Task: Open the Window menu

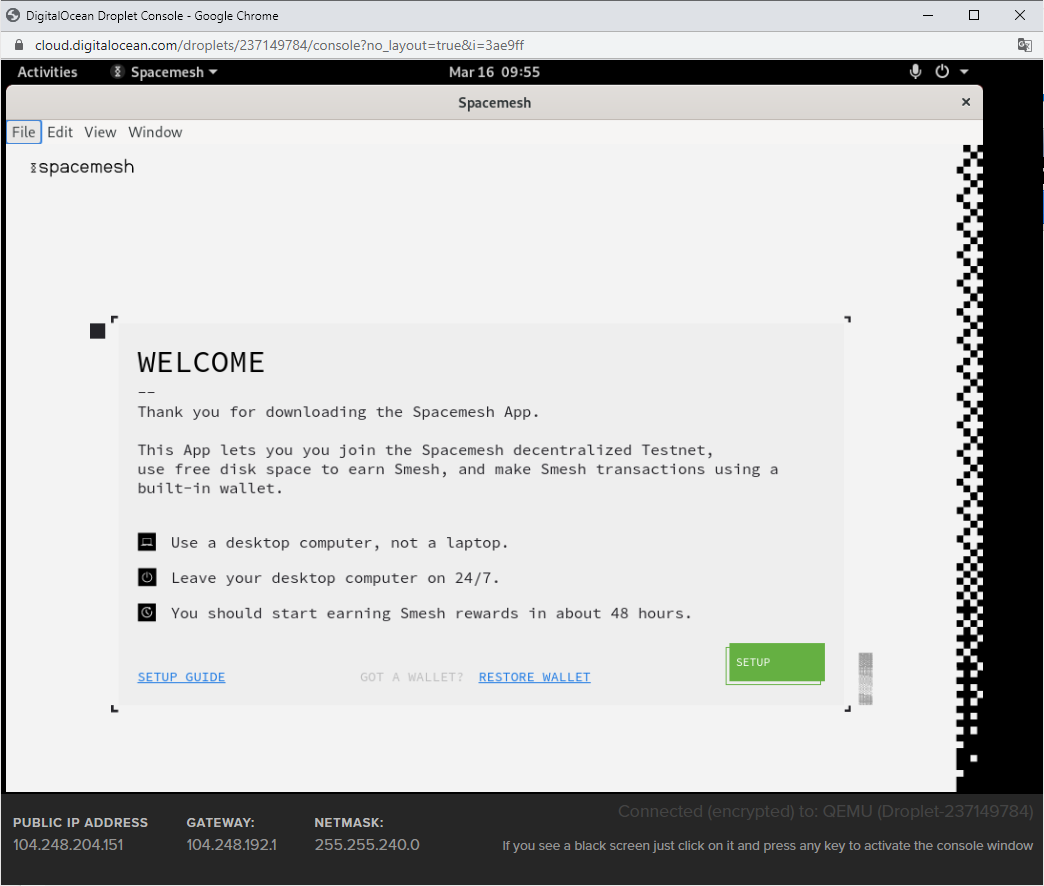Action: coord(155,132)
